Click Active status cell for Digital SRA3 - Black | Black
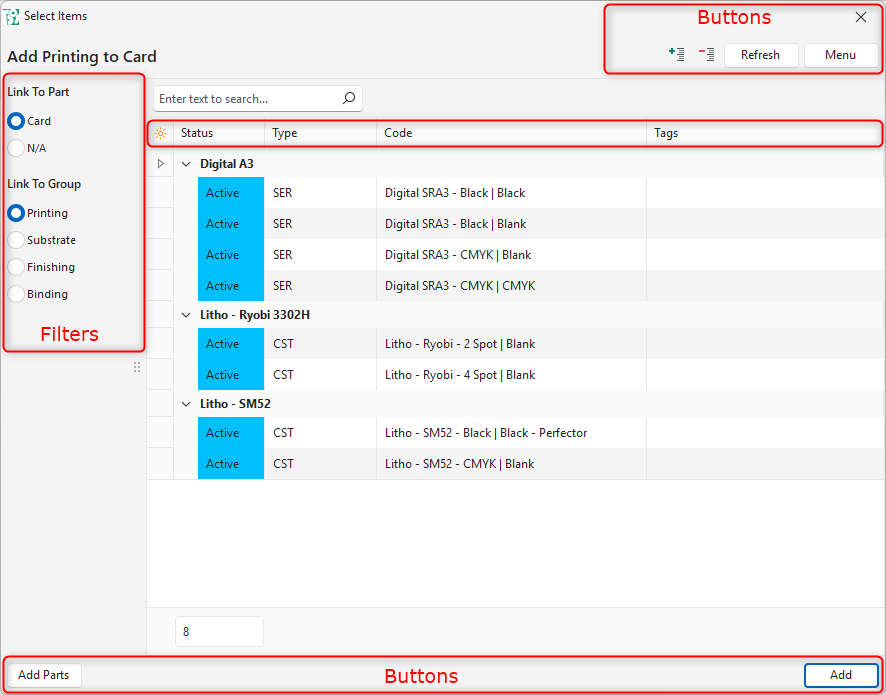The width and height of the screenshot is (886, 695). click(x=231, y=193)
